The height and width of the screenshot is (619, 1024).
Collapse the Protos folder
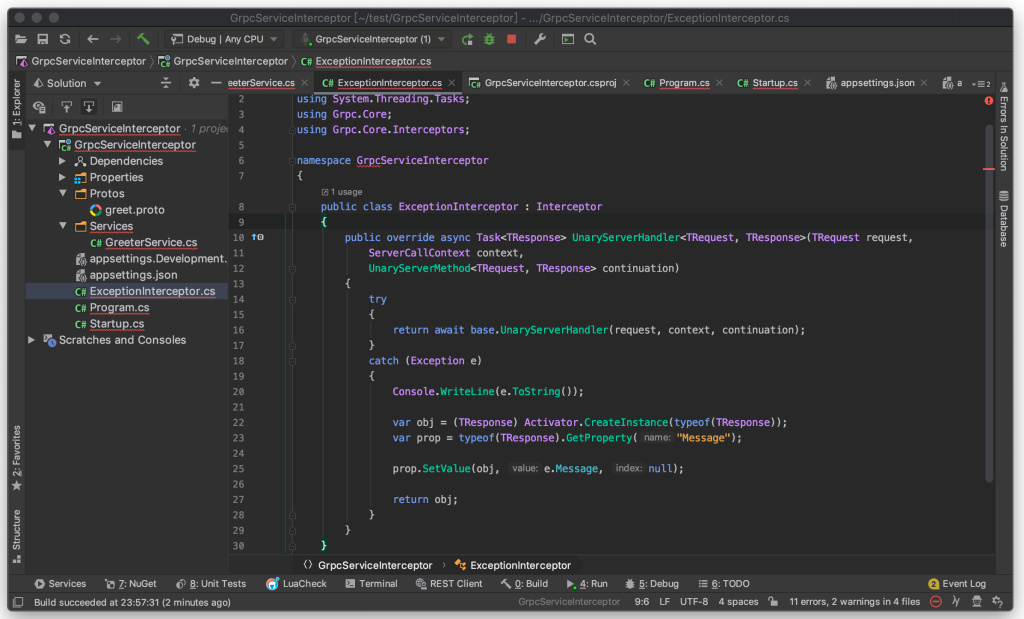pos(63,193)
